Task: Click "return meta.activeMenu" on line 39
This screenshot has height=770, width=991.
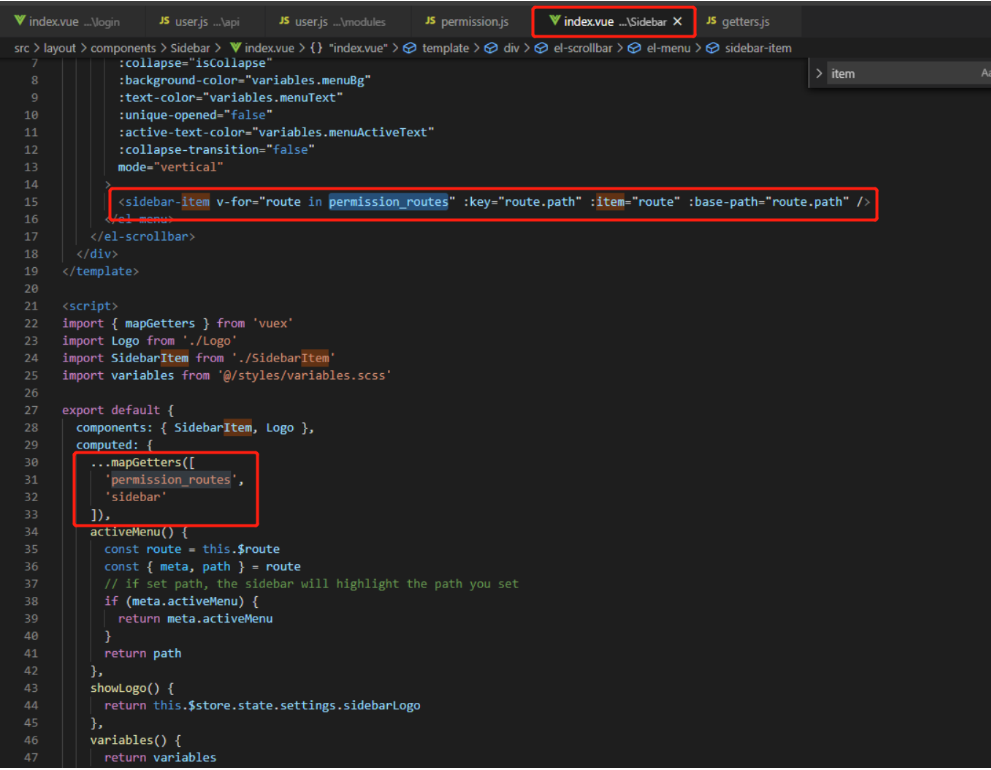Action: click(x=195, y=618)
